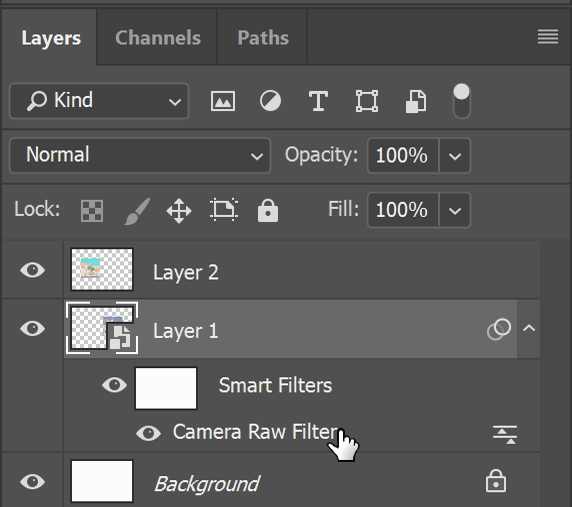Turn layer filtering switch on or off
Image resolution: width=572 pixels, height=507 pixels.
[461, 101]
